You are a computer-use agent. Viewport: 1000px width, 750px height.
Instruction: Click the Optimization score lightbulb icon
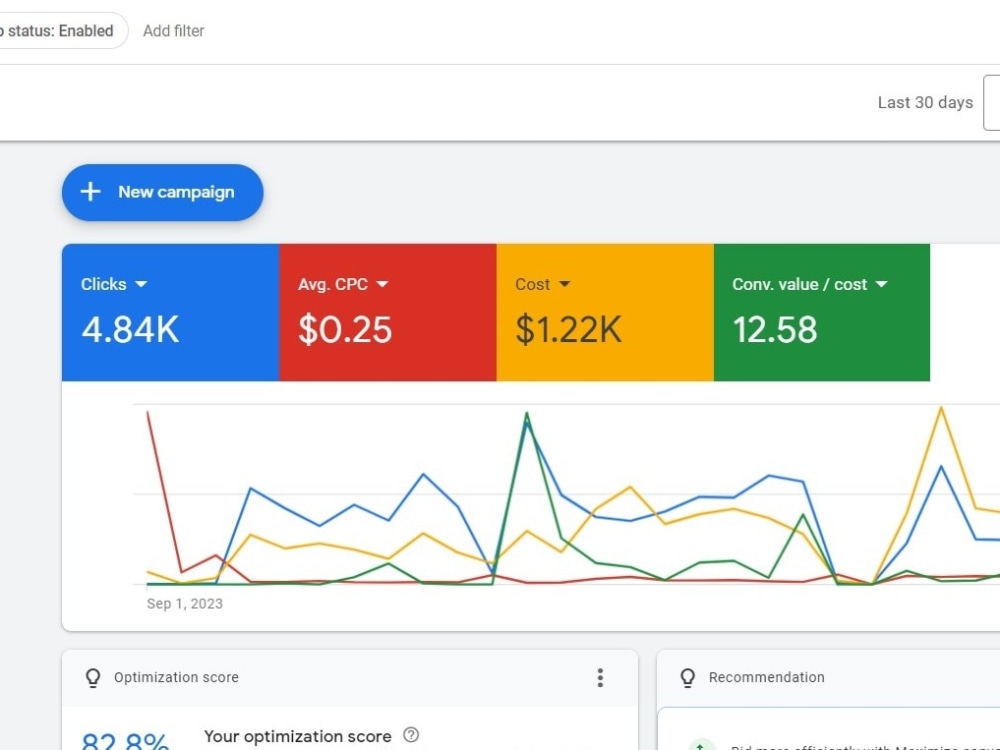tap(93, 677)
